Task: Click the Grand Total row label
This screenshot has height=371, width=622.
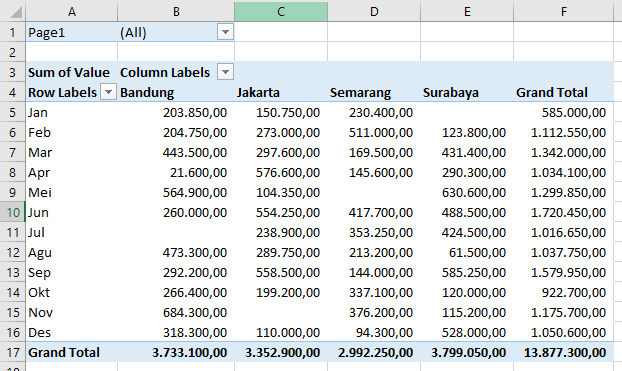Action: [x=64, y=352]
